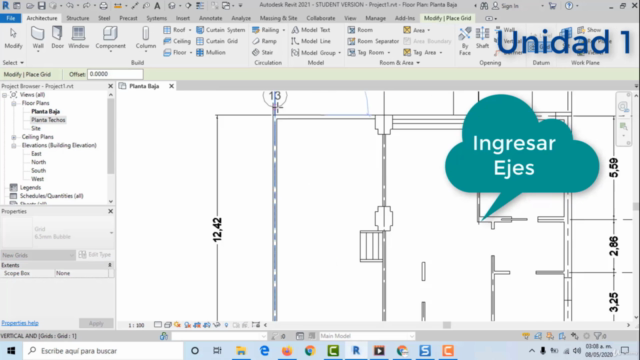The width and height of the screenshot is (640, 360).
Task: Select the Curtain System tool
Action: point(220,30)
